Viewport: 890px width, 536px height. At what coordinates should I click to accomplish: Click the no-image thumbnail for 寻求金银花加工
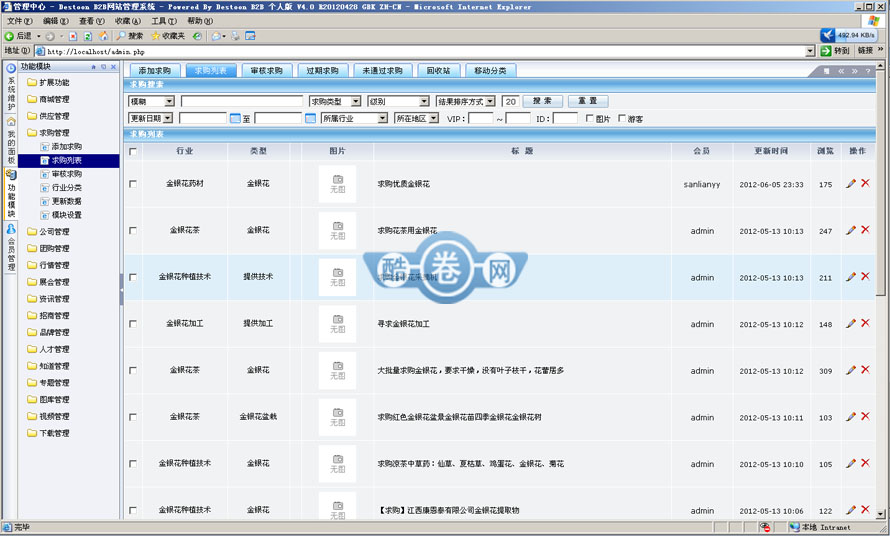tap(337, 324)
